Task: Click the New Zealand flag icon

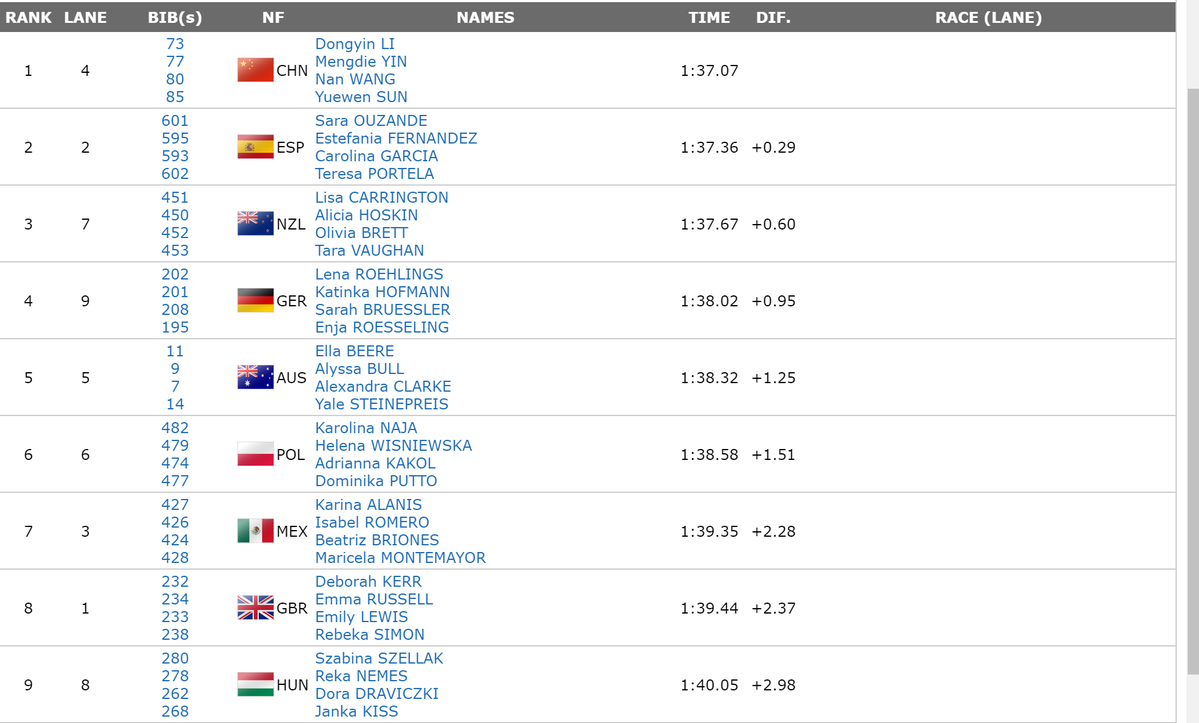Action: 255,224
